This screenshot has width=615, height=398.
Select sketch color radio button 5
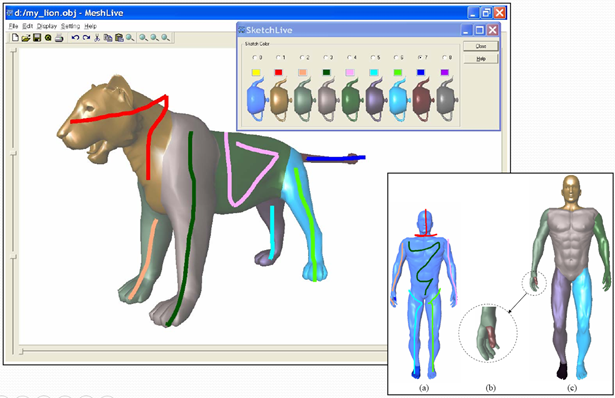click(375, 57)
